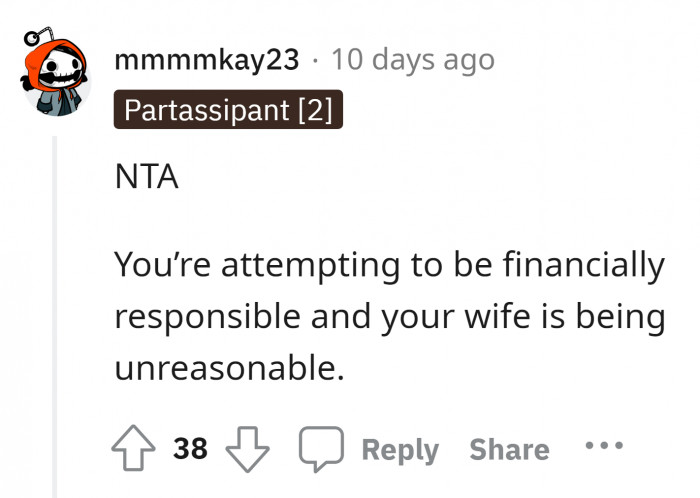This screenshot has width=700, height=498.
Task: Click the dot separator after the username
Action: tap(315, 59)
